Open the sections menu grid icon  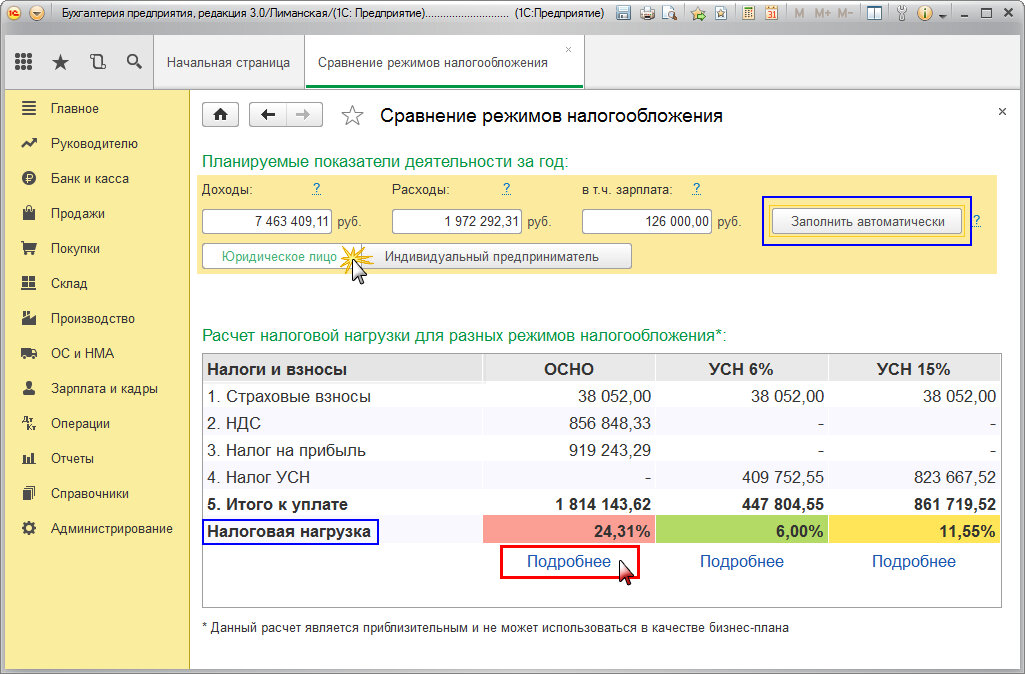point(24,62)
